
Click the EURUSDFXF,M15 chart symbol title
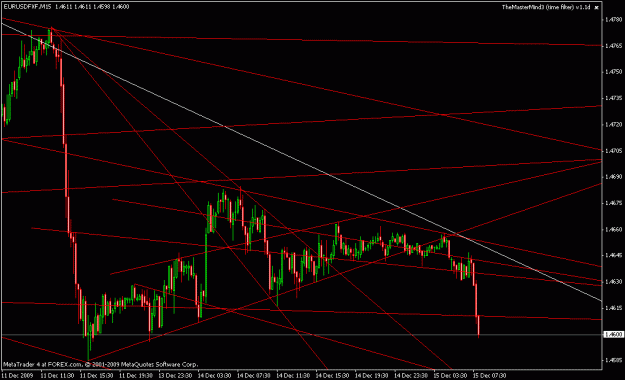[28, 7]
